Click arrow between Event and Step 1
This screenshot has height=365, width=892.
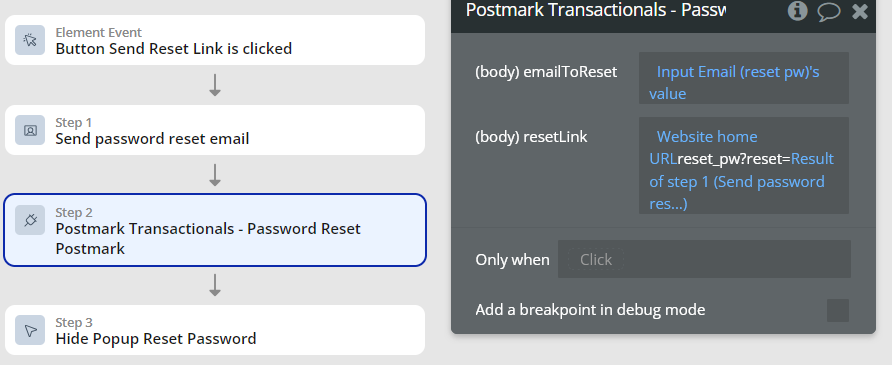tap(214, 85)
